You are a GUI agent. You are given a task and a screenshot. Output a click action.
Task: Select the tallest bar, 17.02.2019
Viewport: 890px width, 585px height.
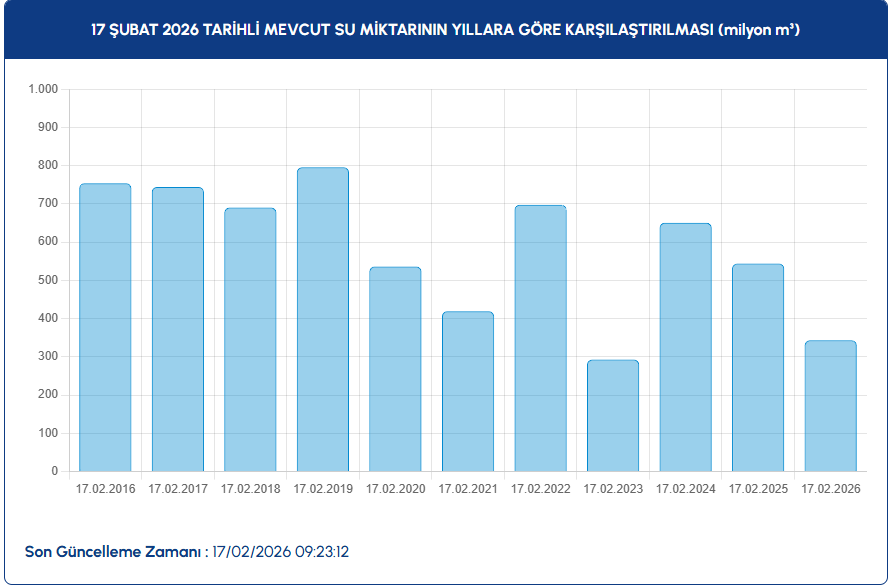323,319
